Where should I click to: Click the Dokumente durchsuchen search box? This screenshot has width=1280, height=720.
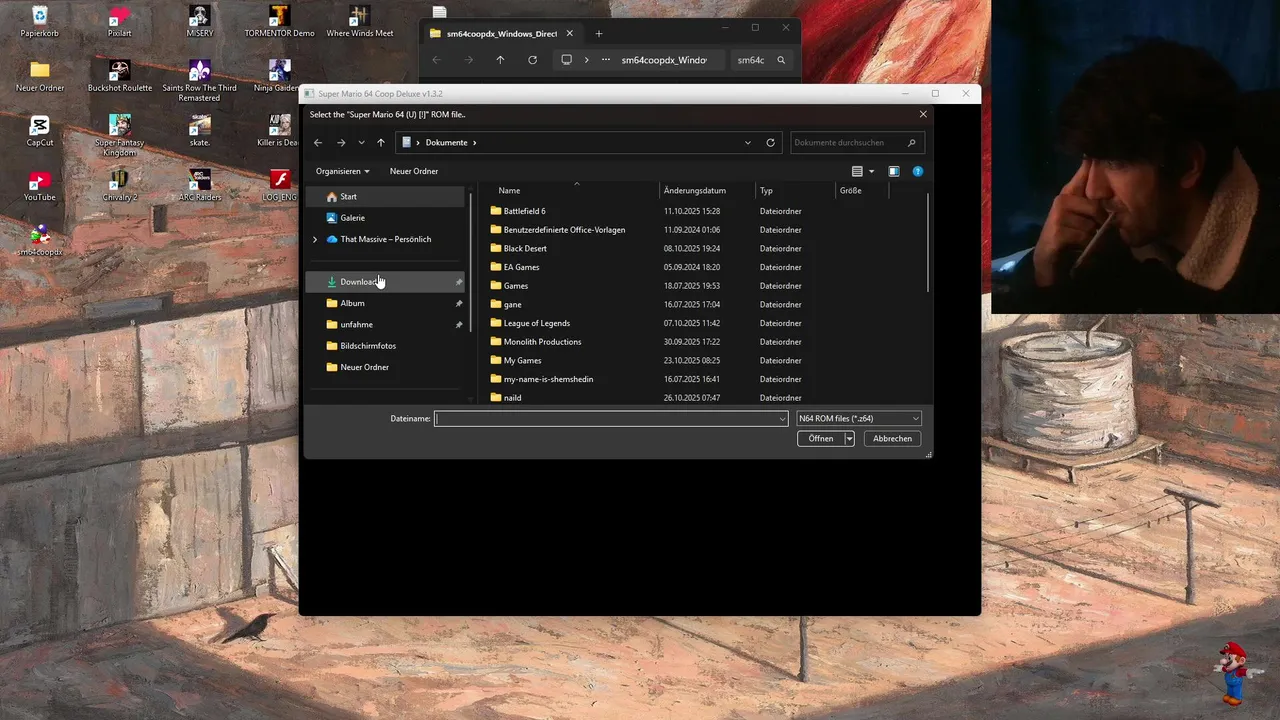[x=857, y=143]
